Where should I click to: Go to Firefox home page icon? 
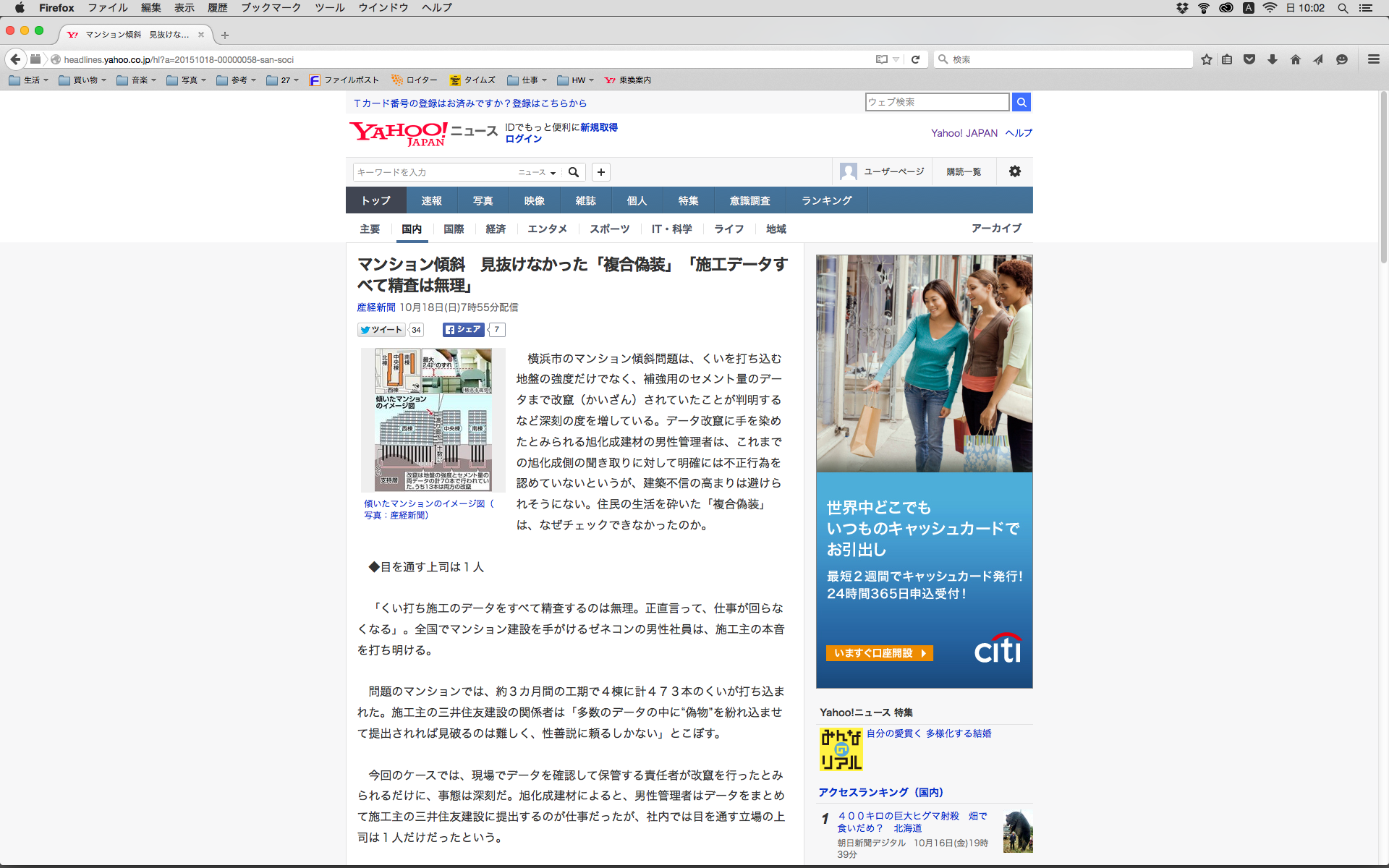[x=1296, y=59]
